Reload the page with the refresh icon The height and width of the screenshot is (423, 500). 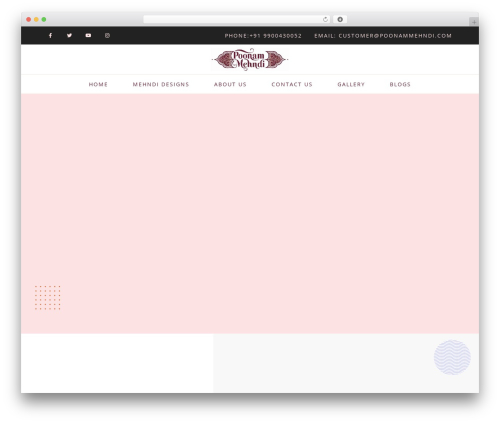[325, 19]
